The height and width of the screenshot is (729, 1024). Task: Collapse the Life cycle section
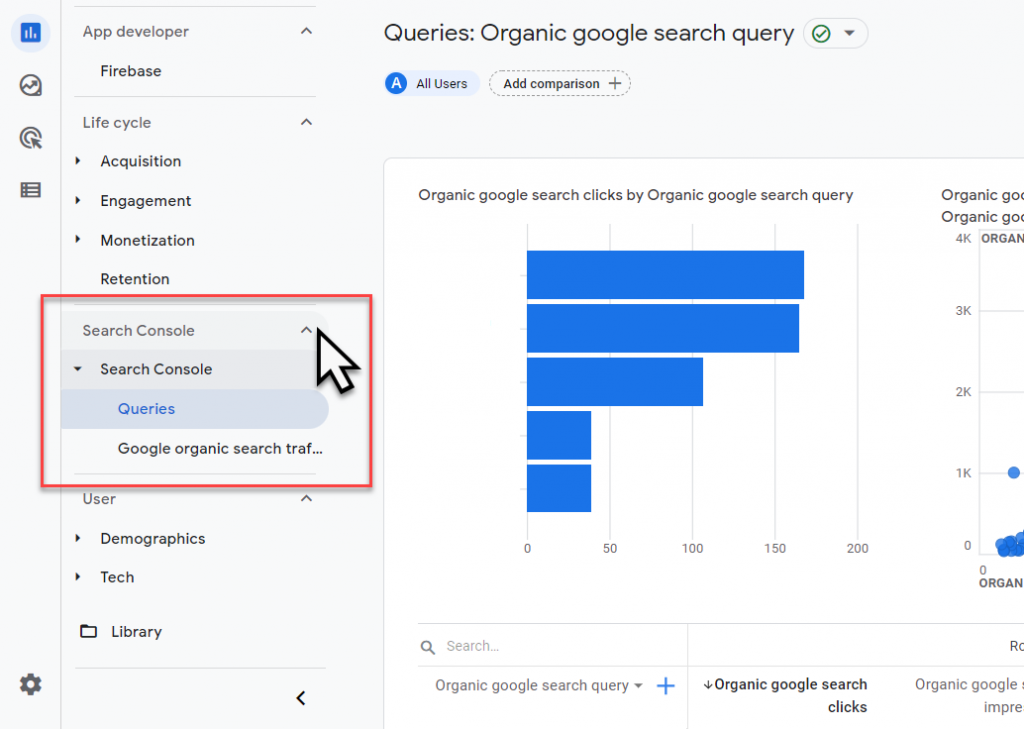pos(306,122)
